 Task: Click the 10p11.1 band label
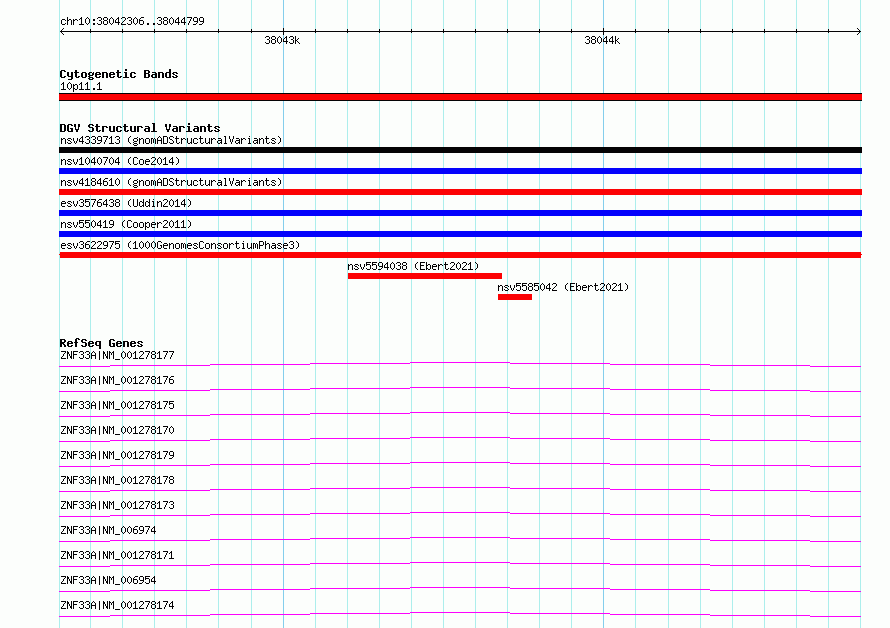coord(81,86)
